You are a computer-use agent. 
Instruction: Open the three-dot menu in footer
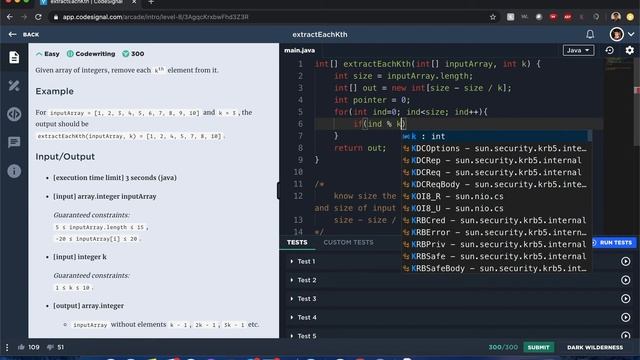pos(7,347)
